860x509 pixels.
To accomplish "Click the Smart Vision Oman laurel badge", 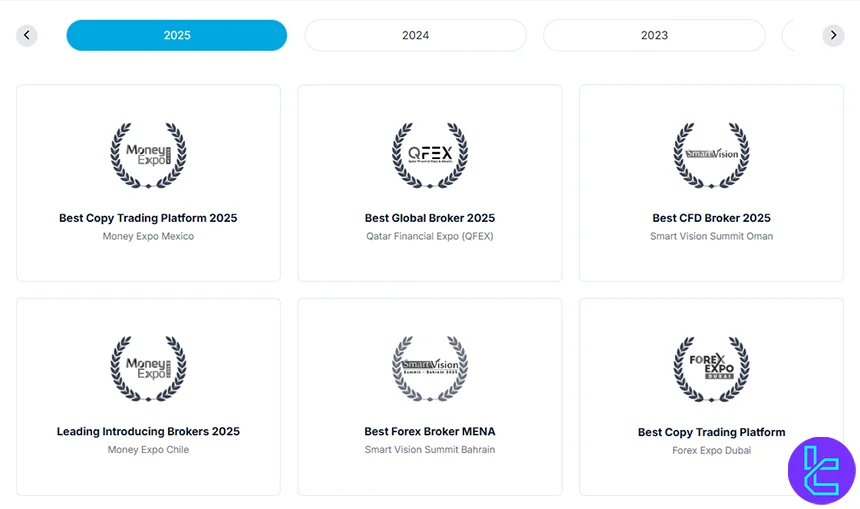I will (x=711, y=155).
